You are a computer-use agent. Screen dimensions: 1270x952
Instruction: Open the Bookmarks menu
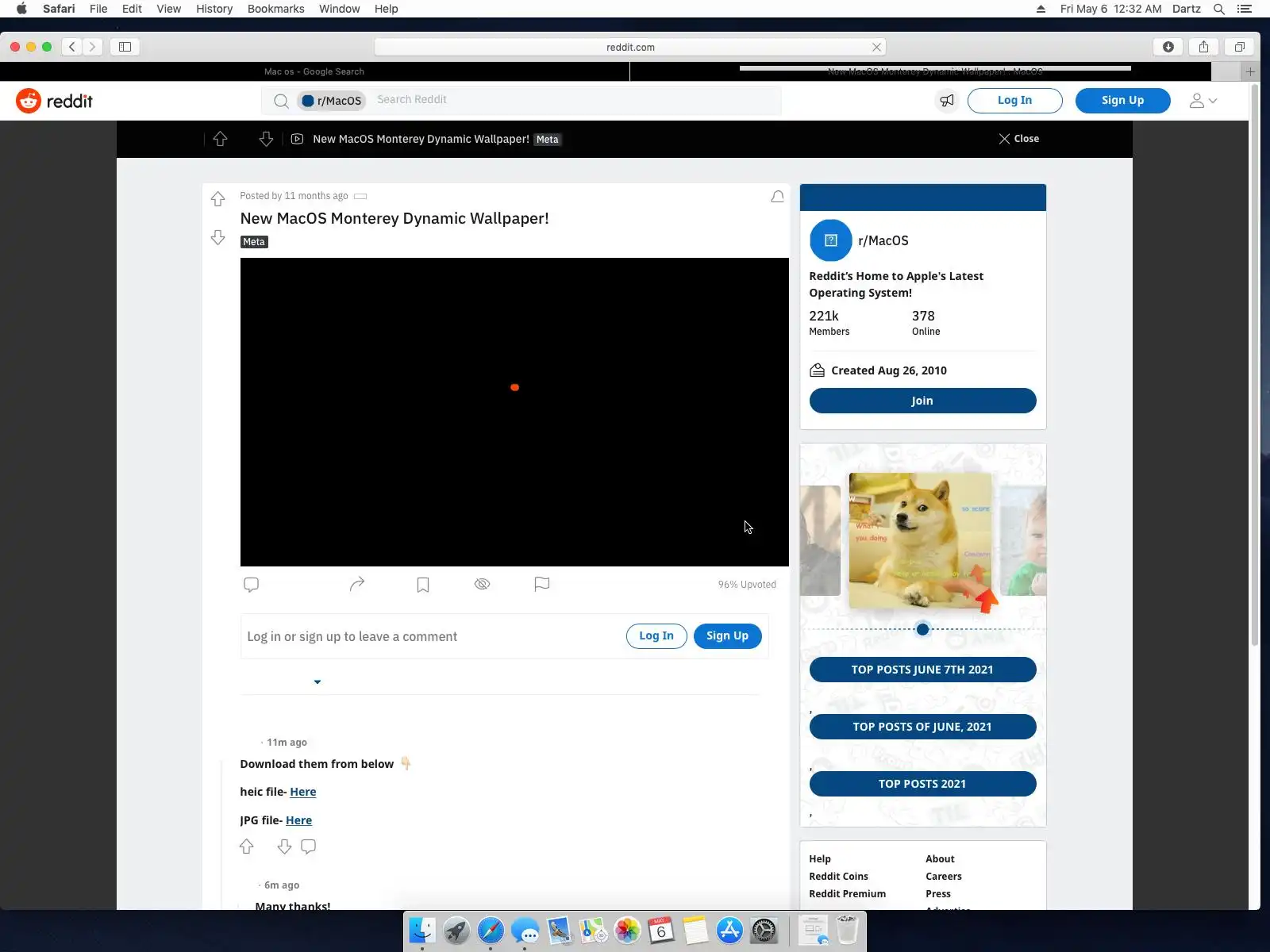(x=276, y=9)
